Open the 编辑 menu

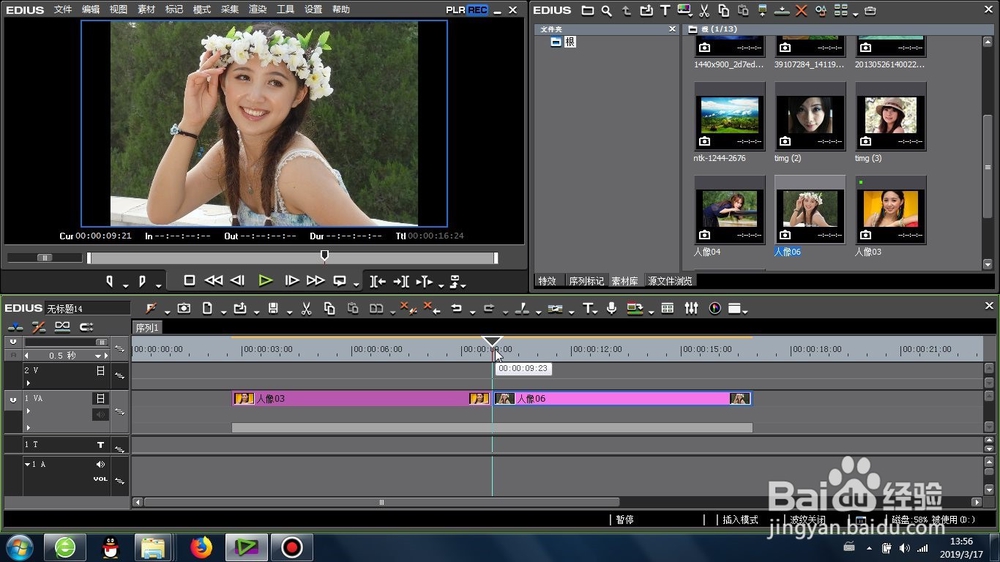91,10
